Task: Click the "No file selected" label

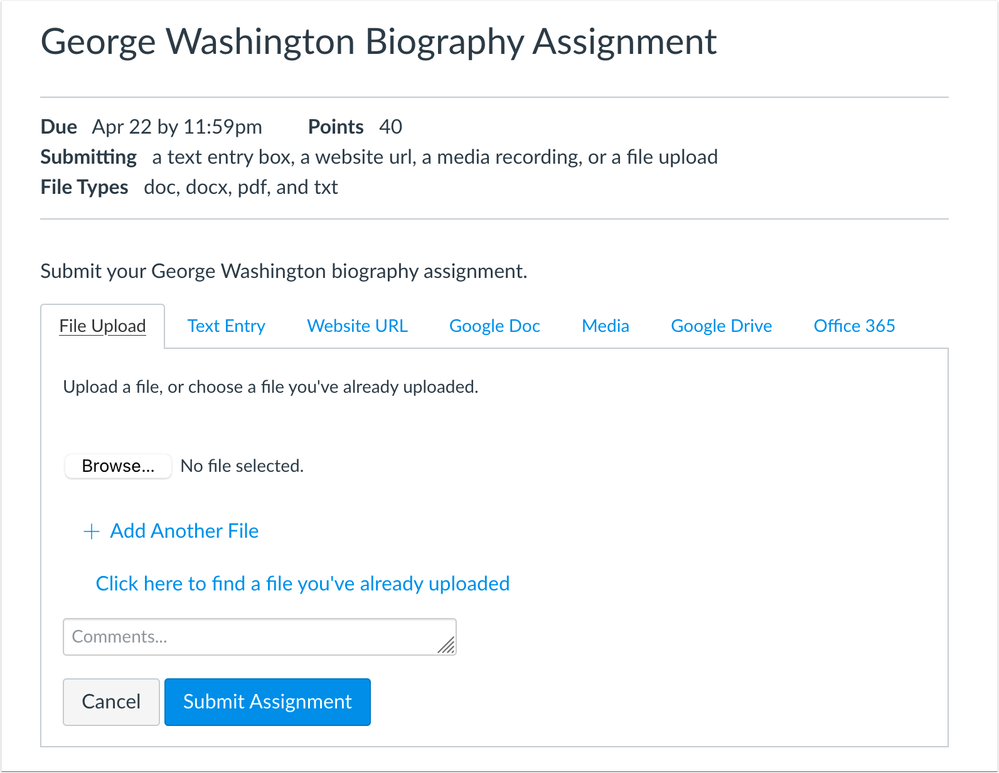Action: [x=241, y=466]
